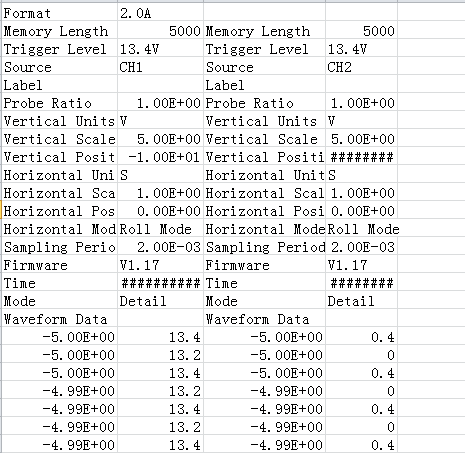
Task: Select the CH2 Vertical Position hash-filled cell
Action: tap(361, 157)
